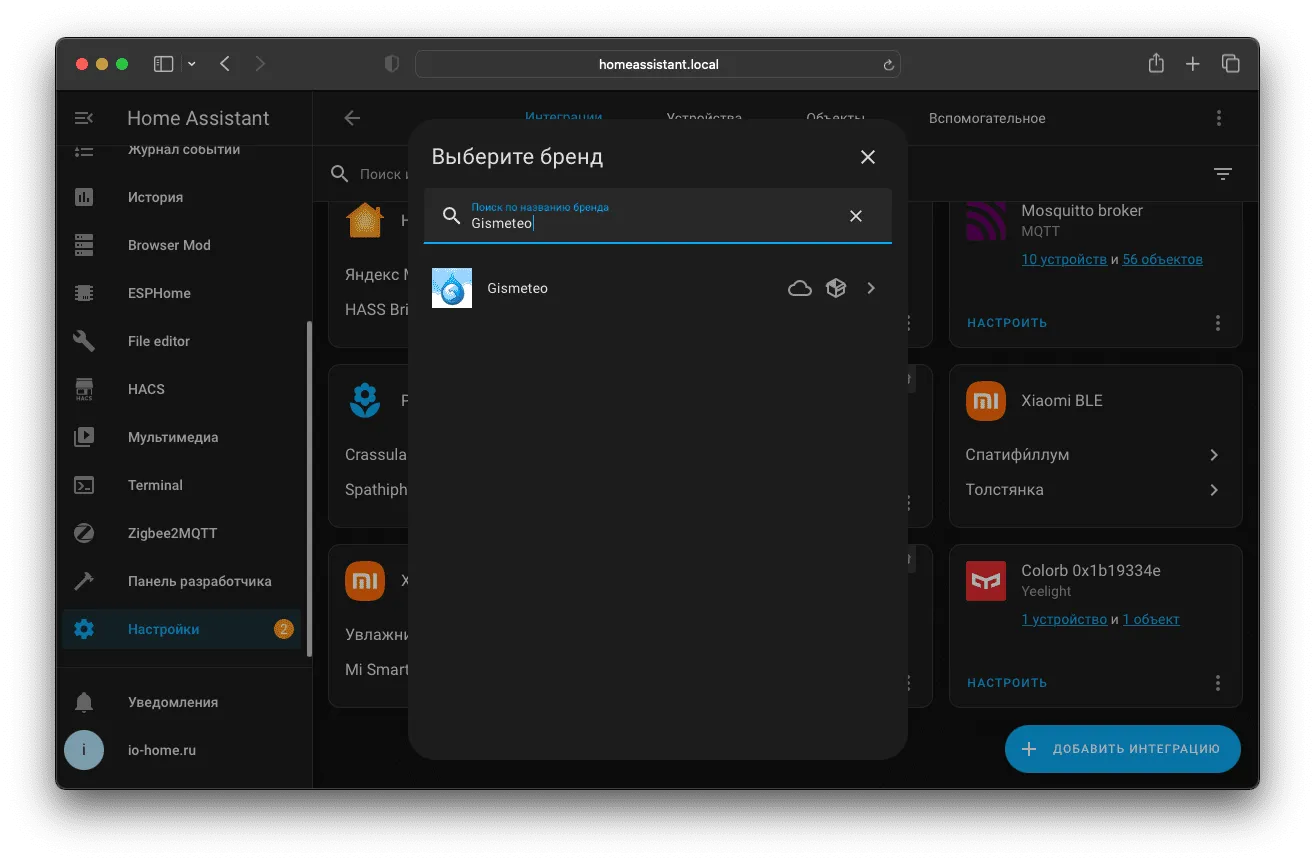Close the brand selection dialog
Screen dimensions: 1315x863
(868, 157)
